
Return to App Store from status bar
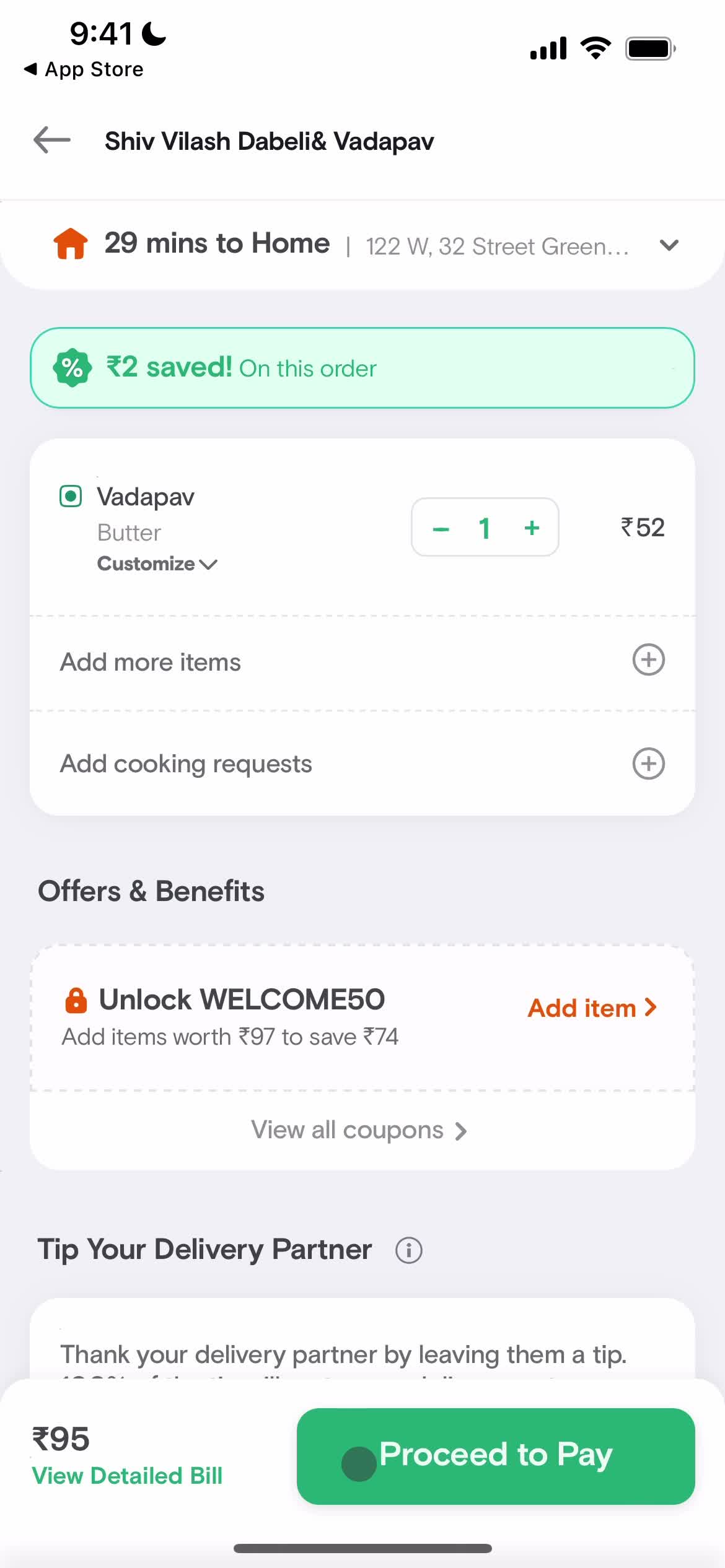coord(84,69)
